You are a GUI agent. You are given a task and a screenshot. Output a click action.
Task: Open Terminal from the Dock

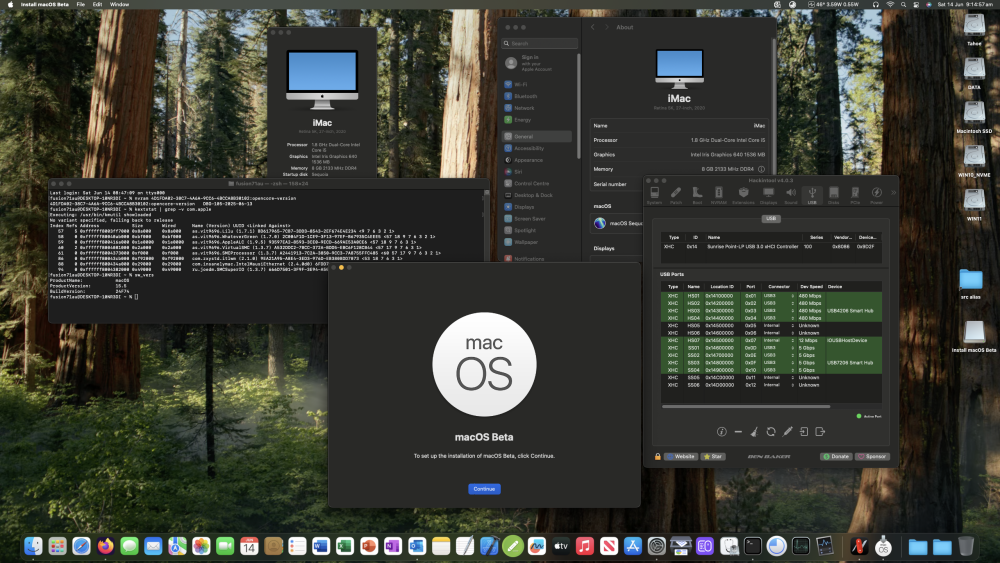point(753,546)
